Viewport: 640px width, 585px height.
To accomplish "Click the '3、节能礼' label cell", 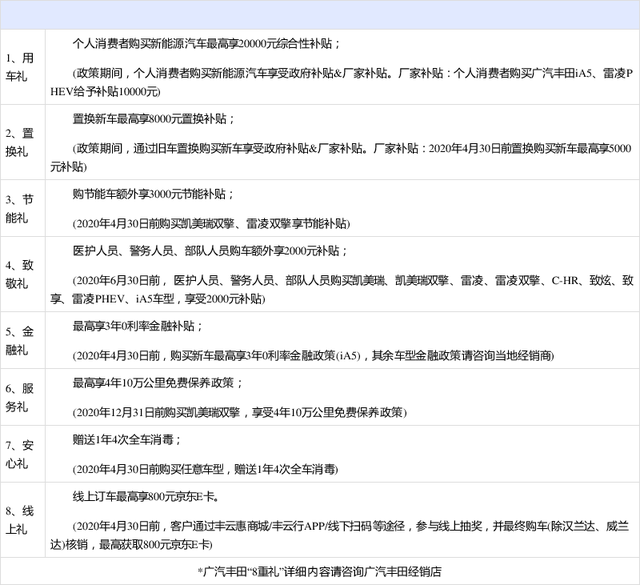I will coord(20,207).
